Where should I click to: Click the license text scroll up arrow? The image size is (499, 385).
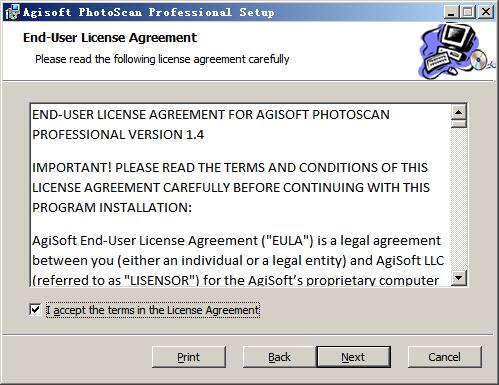459,112
